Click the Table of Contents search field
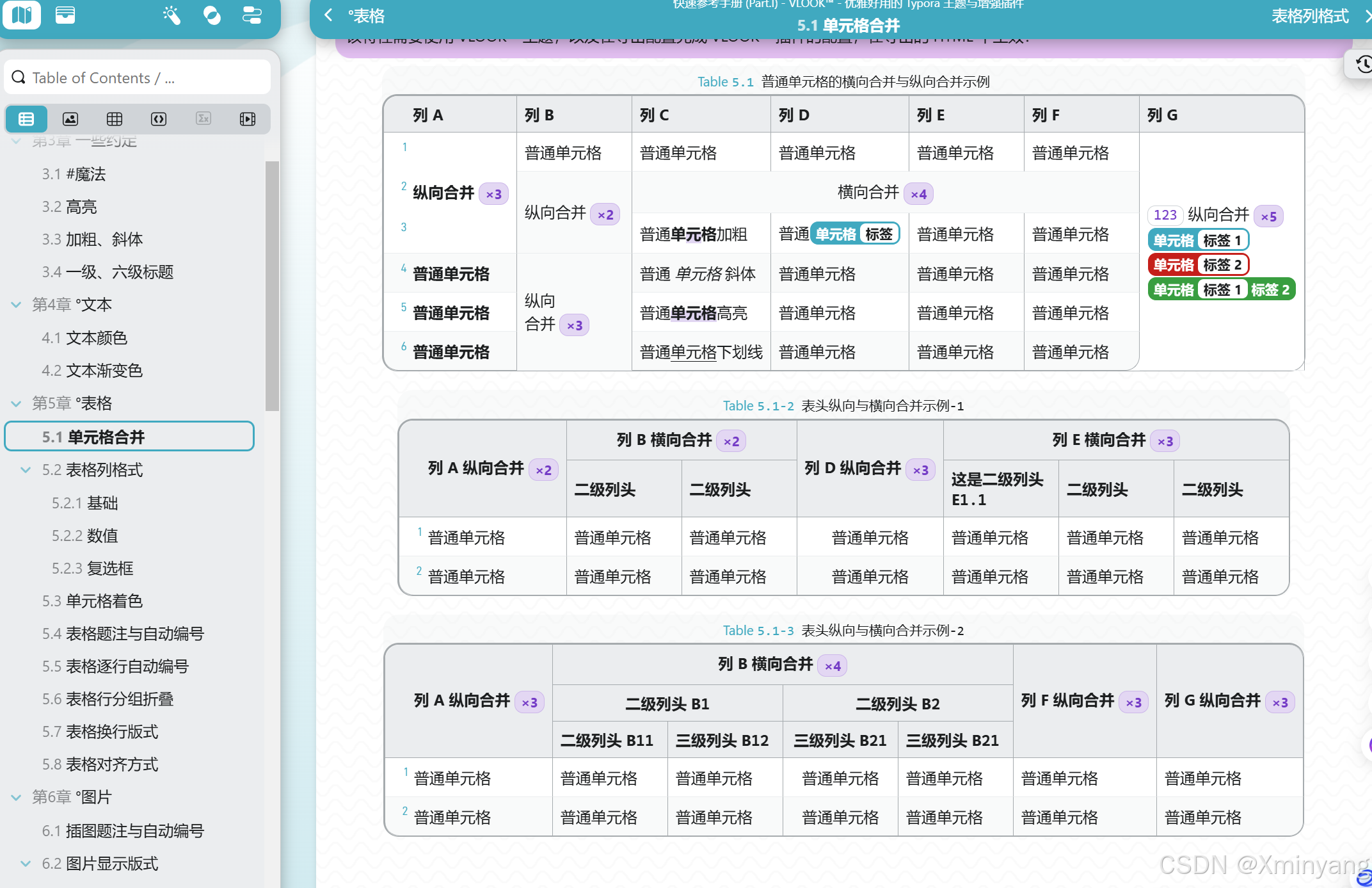The width and height of the screenshot is (1372, 888). 137,78
